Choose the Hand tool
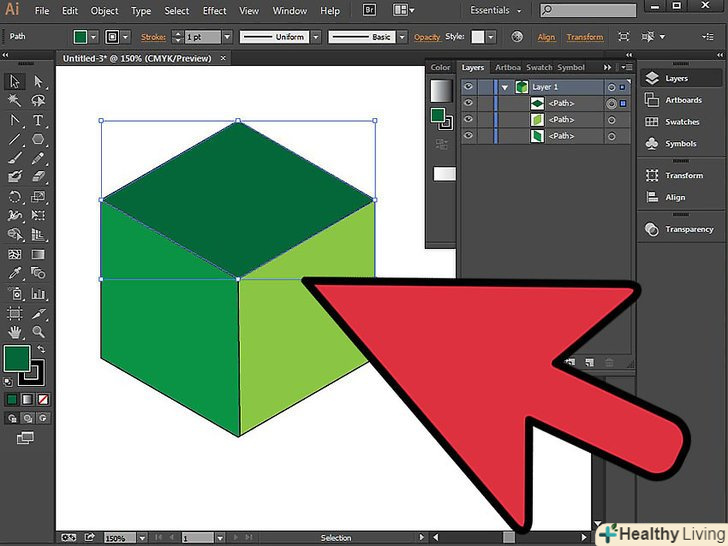 coord(15,331)
